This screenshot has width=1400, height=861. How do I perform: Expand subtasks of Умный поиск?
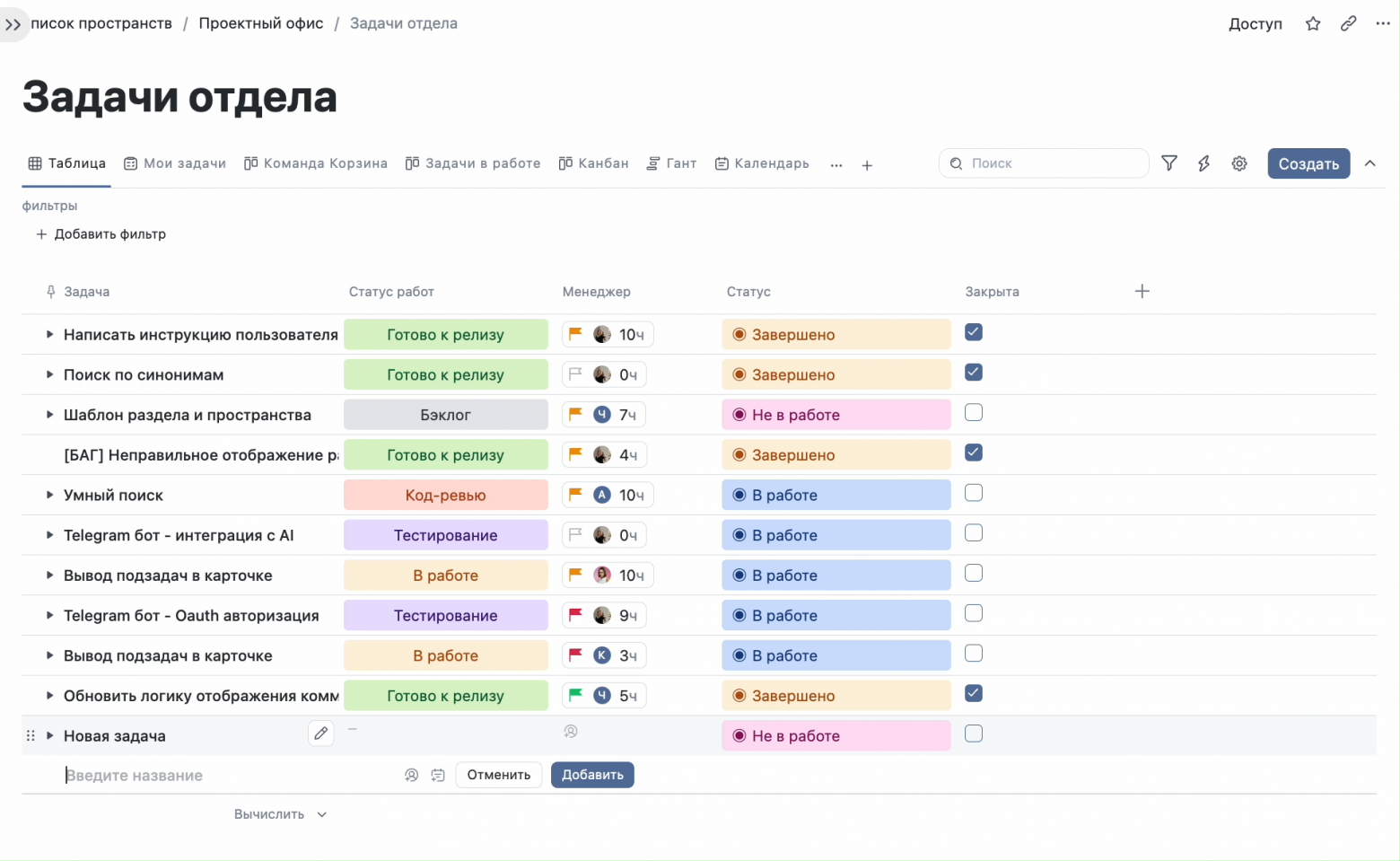click(x=49, y=495)
